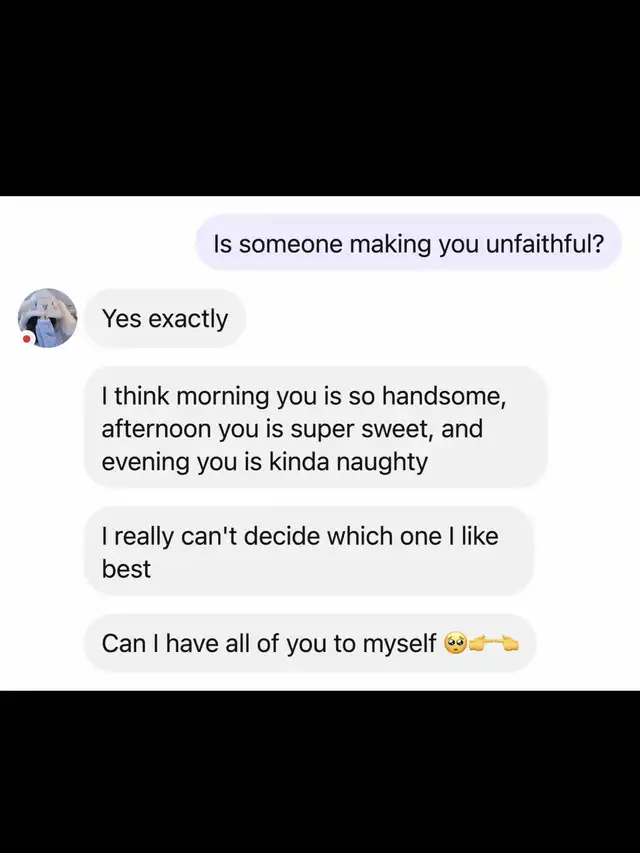This screenshot has width=640, height=853.
Task: Click the word 'exactly' in the reply
Action: coord(188,319)
